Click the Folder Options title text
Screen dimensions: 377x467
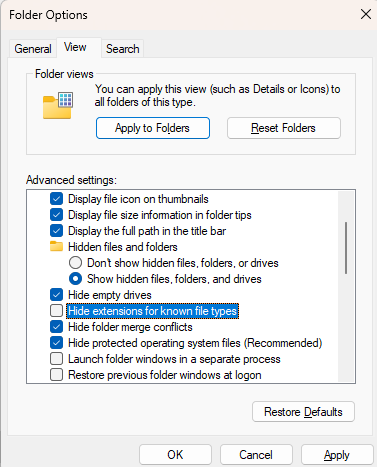(x=48, y=15)
